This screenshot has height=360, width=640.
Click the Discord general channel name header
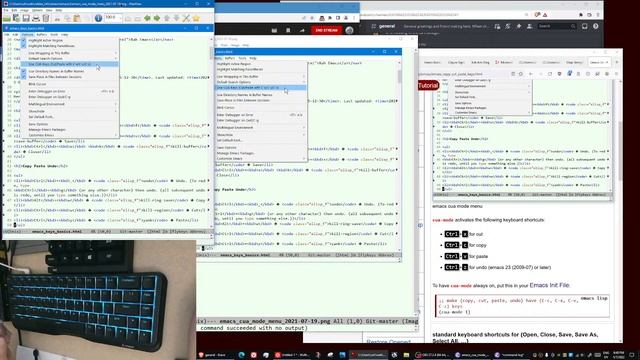(387, 26)
